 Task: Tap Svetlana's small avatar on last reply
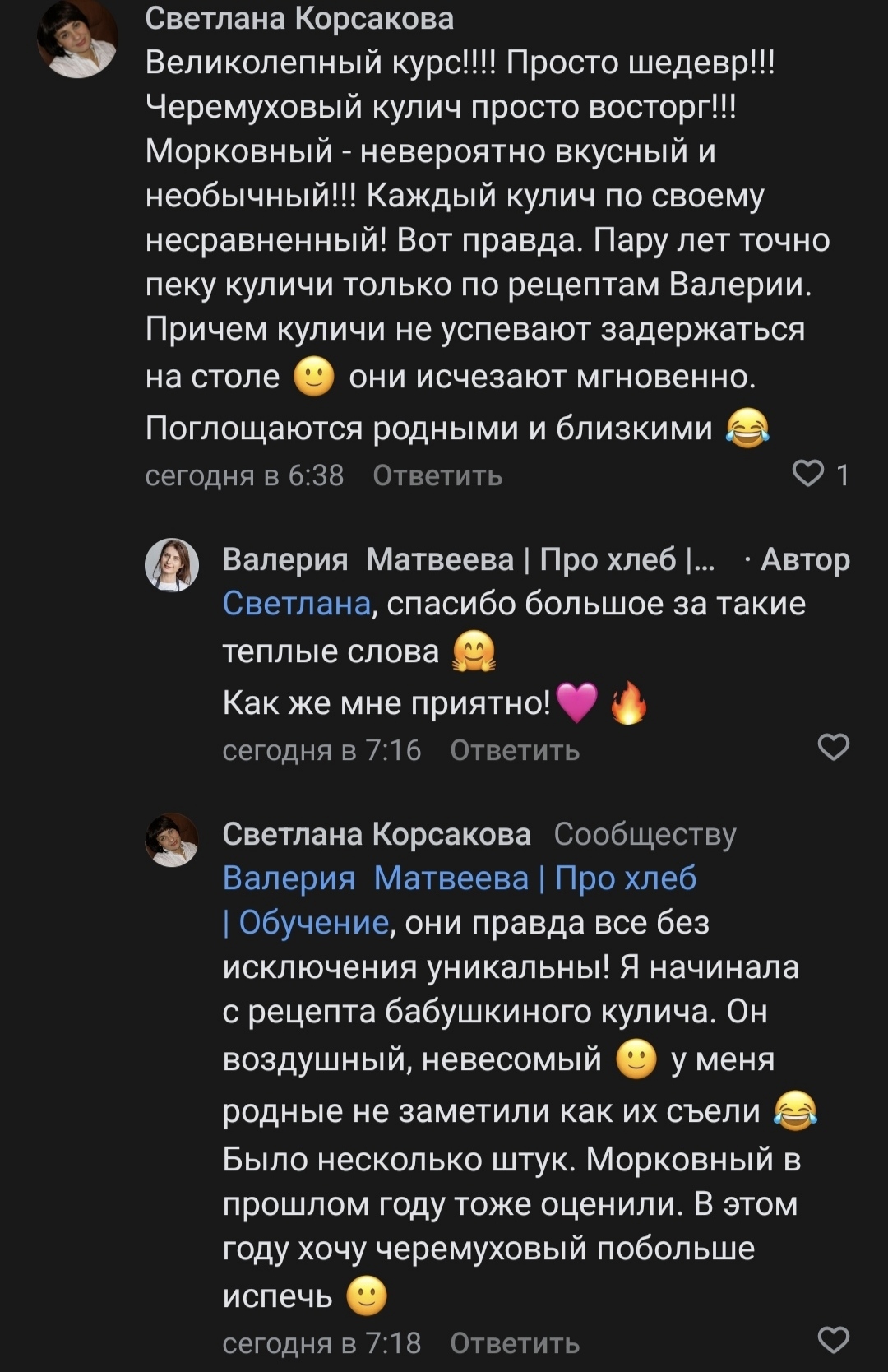172,839
